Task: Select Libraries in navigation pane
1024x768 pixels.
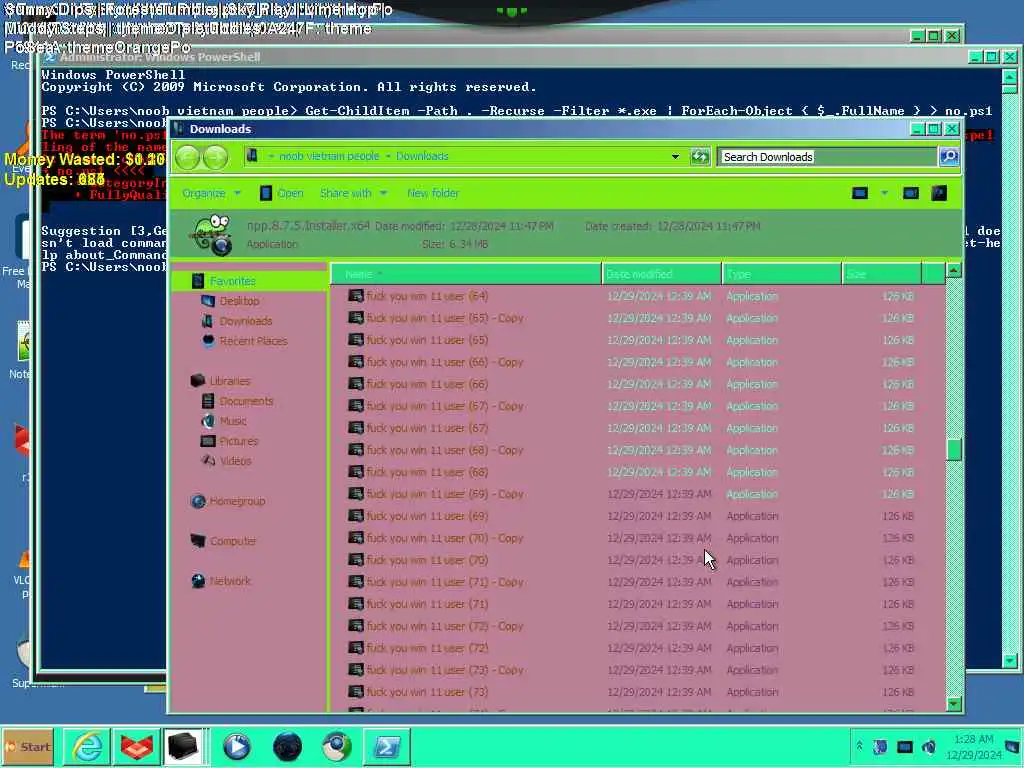Action: [x=229, y=381]
